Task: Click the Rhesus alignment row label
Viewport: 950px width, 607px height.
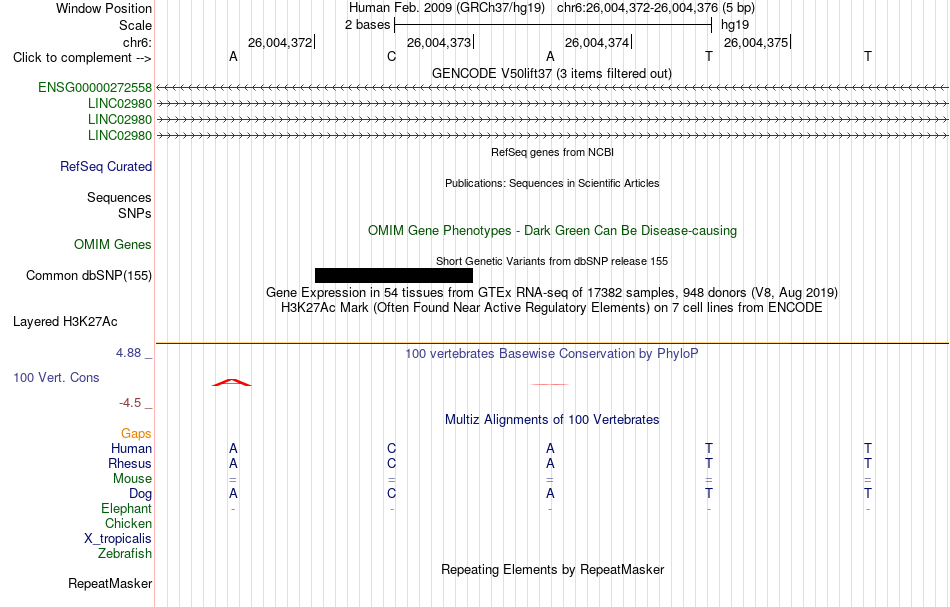Action: pyautogui.click(x=130, y=463)
